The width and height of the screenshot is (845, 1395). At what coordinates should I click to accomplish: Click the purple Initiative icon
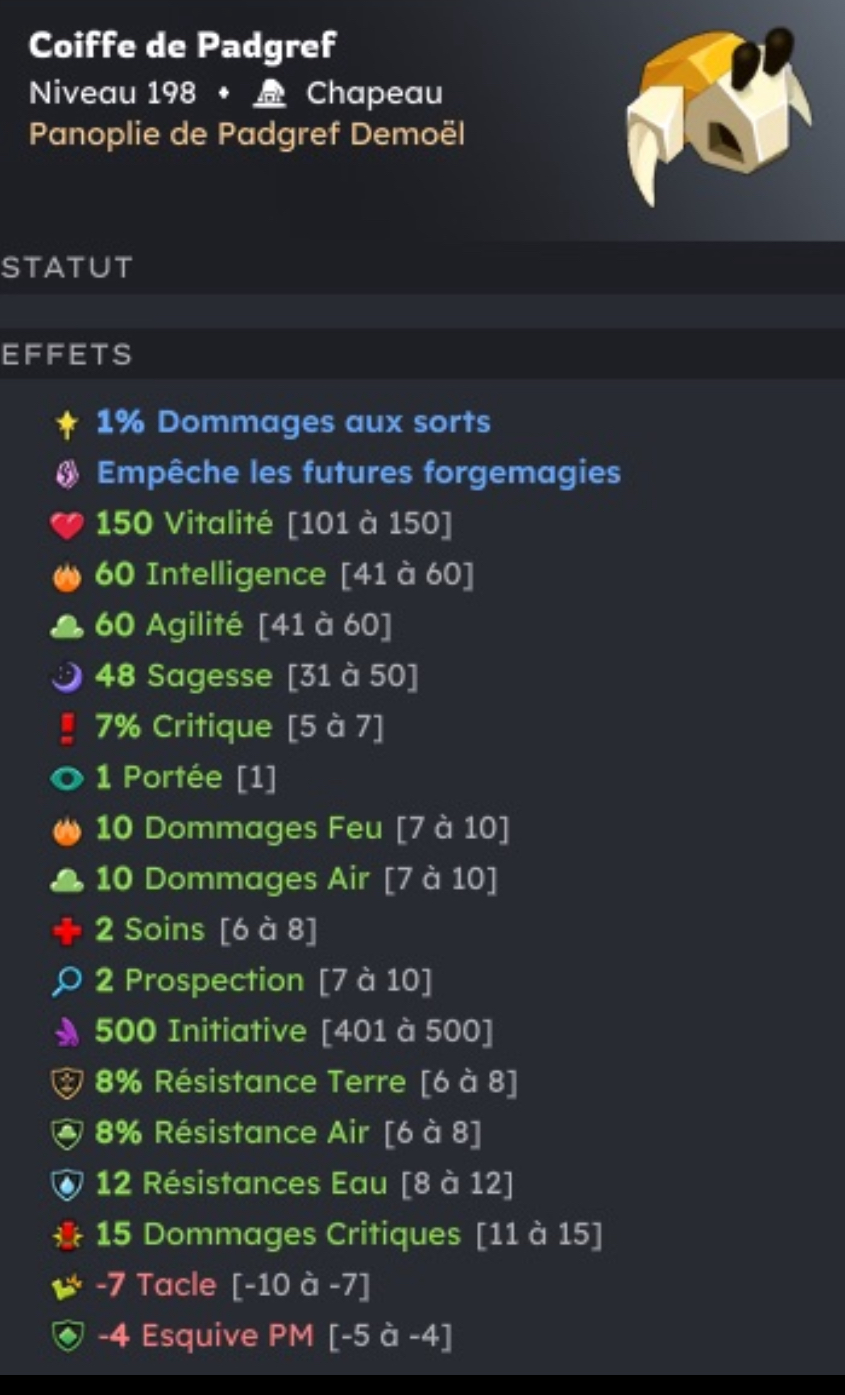pyautogui.click(x=67, y=1032)
